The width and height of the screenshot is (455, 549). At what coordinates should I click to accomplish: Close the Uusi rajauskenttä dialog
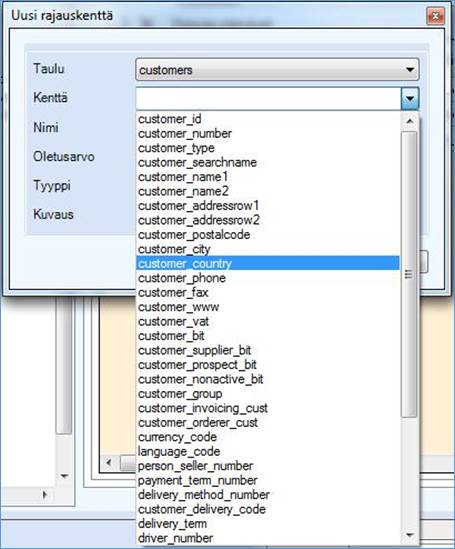click(436, 16)
